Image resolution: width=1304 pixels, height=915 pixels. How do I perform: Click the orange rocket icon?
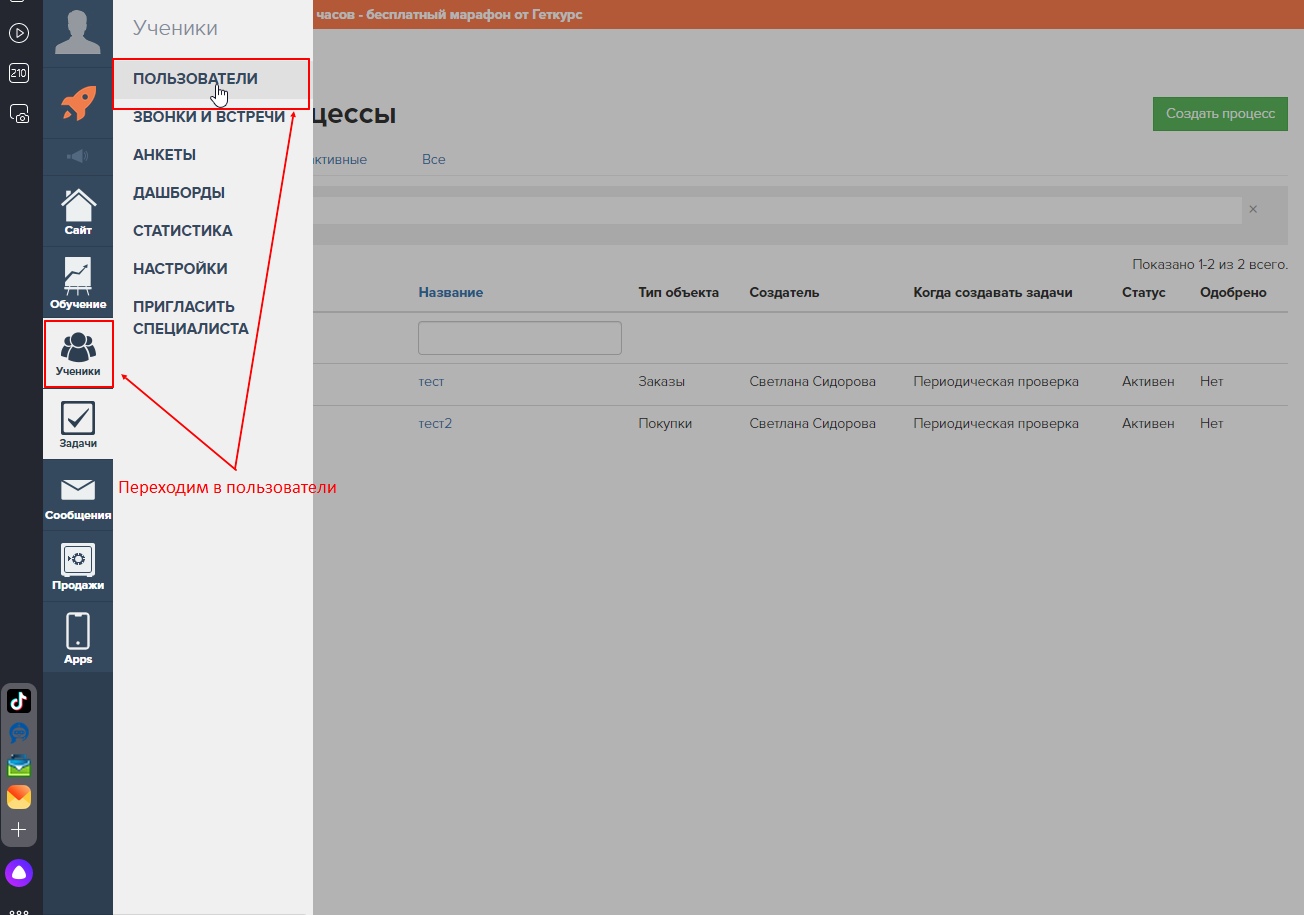[x=78, y=103]
